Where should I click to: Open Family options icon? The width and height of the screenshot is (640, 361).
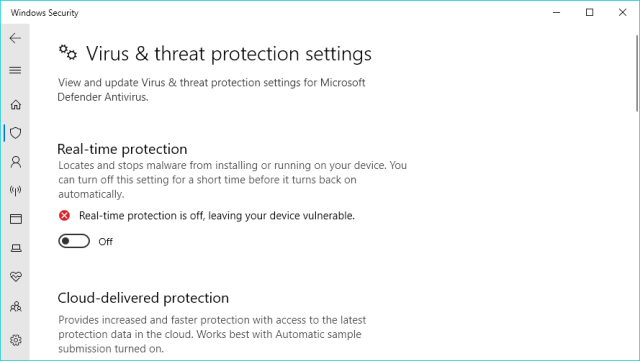(16, 306)
